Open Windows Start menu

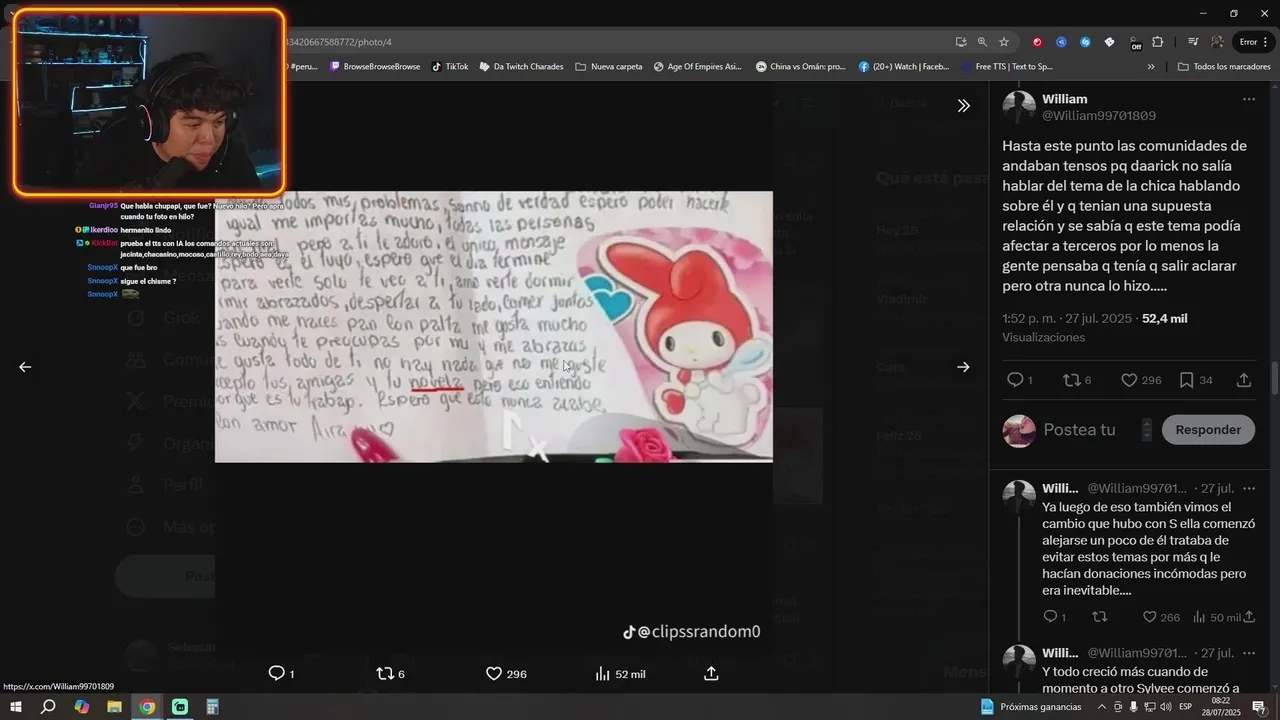click(x=16, y=707)
